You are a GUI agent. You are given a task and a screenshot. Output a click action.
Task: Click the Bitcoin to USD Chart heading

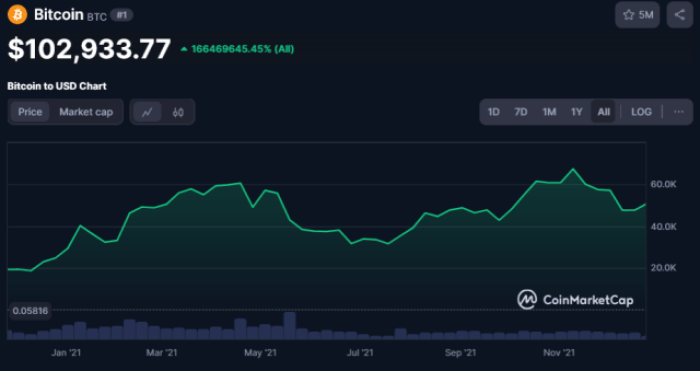[x=57, y=86]
